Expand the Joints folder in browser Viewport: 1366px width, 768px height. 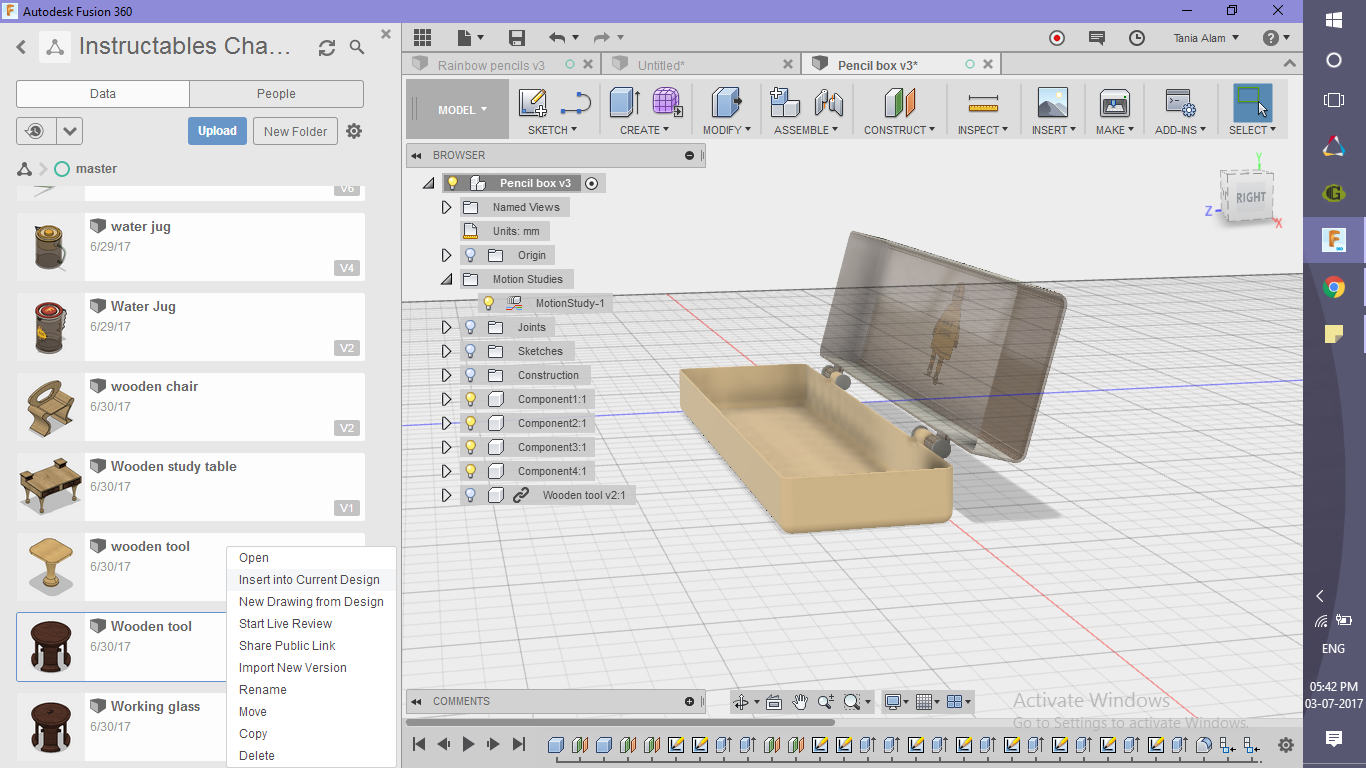point(446,327)
